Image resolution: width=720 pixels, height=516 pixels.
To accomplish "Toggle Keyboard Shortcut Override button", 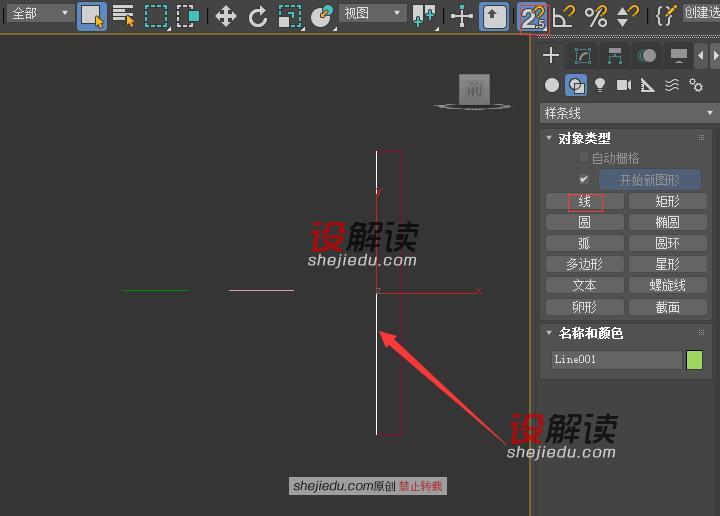I will coord(494,16).
